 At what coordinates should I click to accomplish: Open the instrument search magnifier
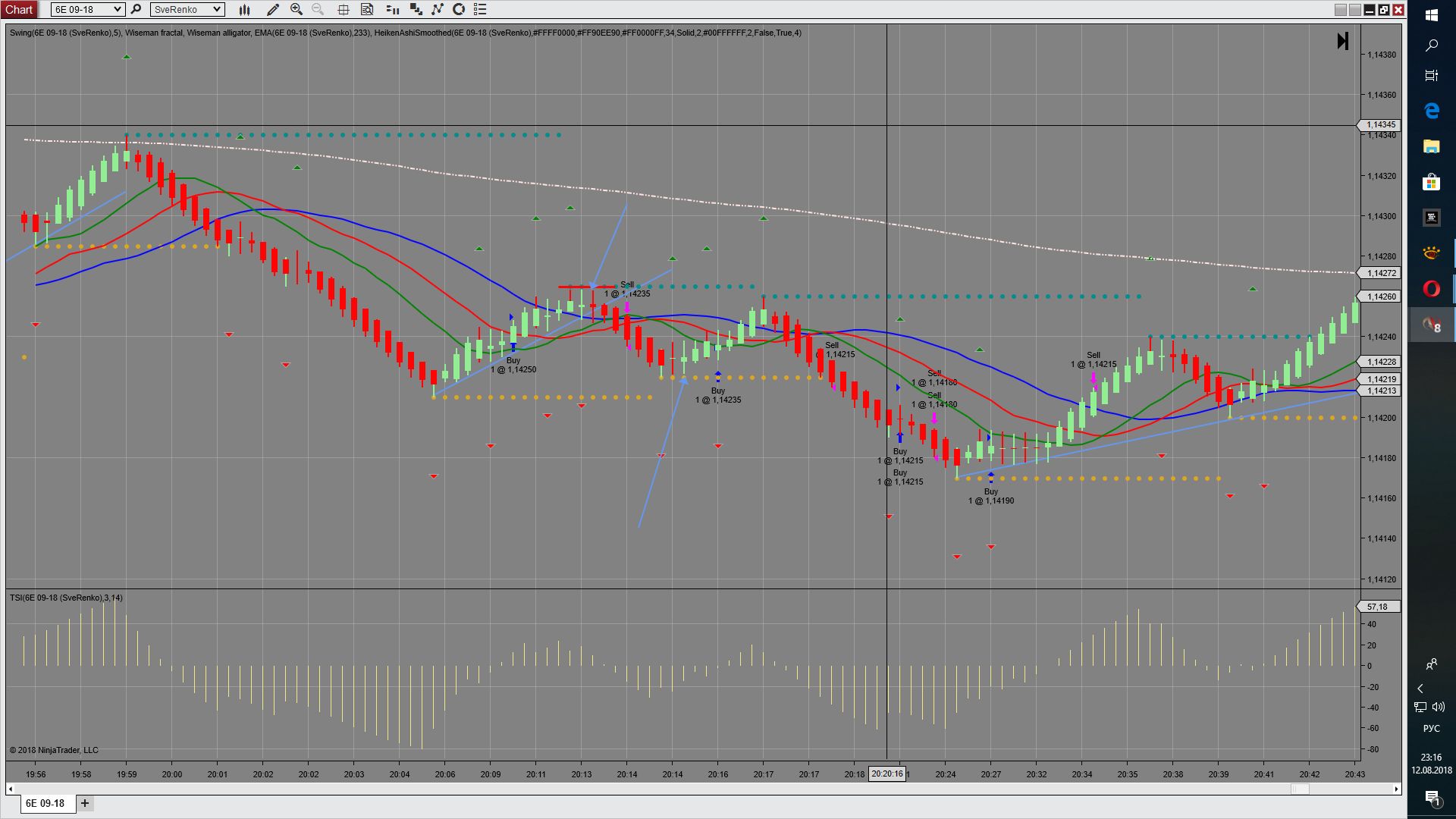pyautogui.click(x=136, y=9)
